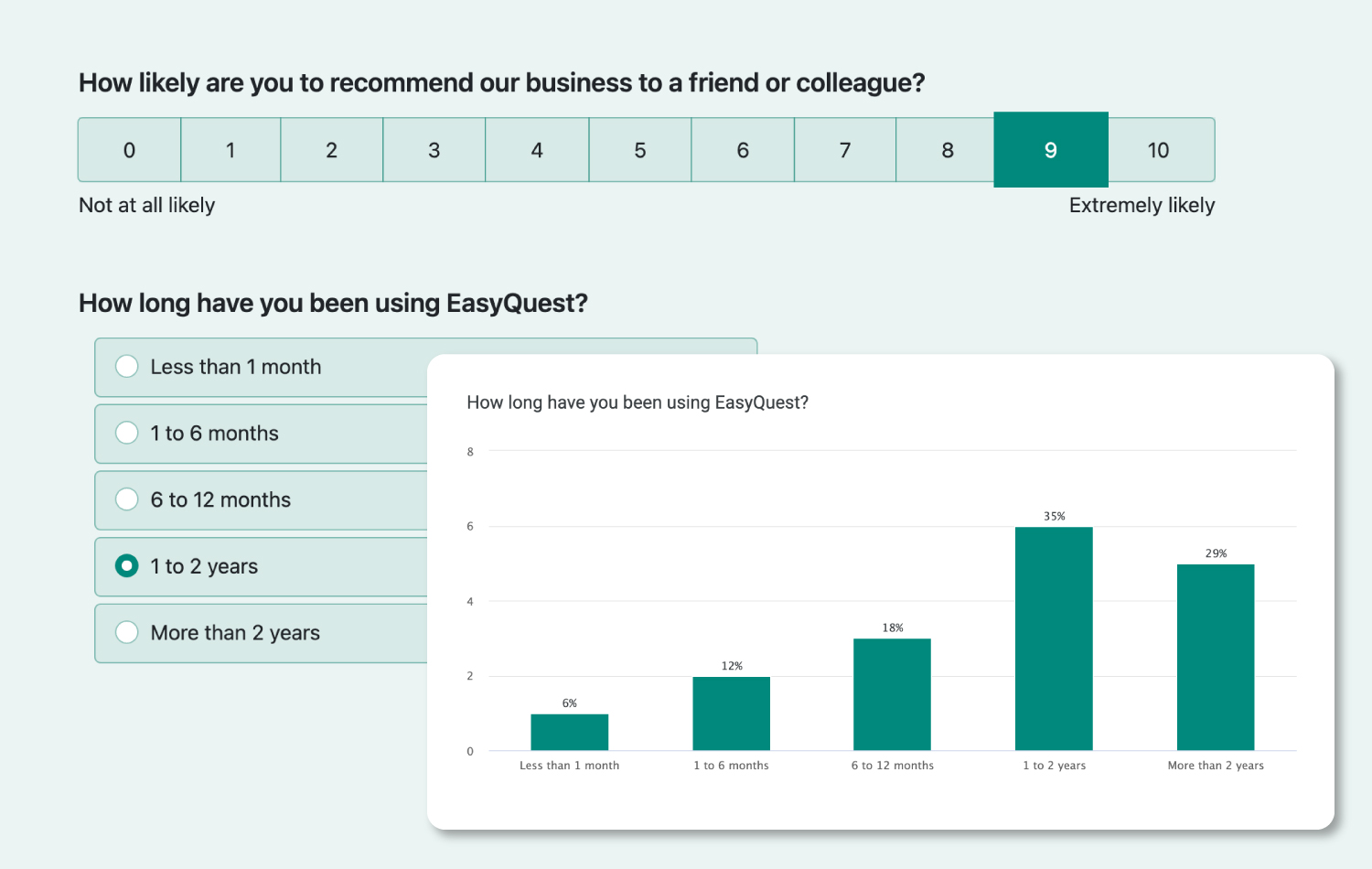Select rating 9 on the recommendation scale
Screen dimensions: 1372x869
click(x=1050, y=149)
